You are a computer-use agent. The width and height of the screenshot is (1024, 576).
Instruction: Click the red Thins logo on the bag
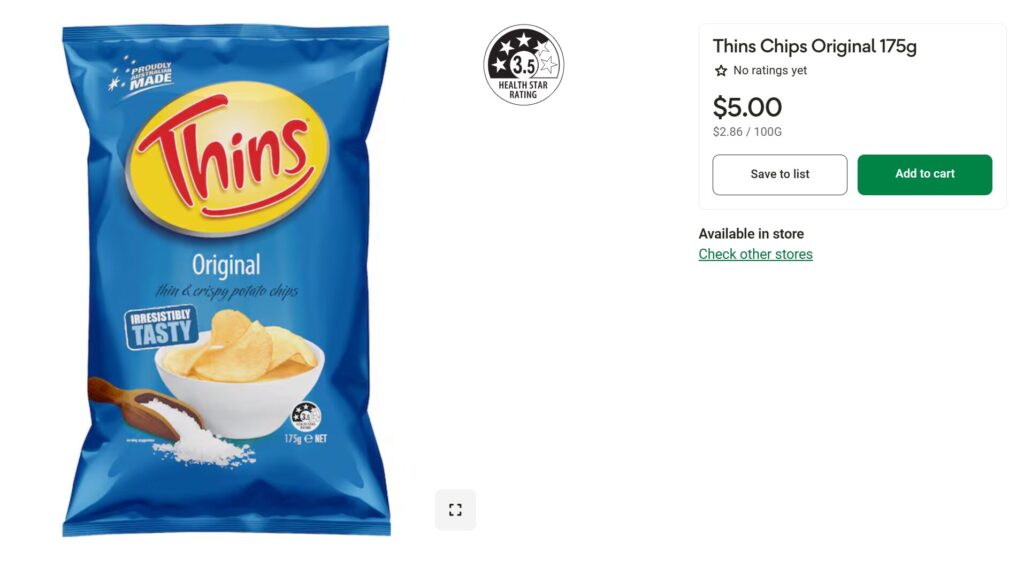click(x=223, y=155)
